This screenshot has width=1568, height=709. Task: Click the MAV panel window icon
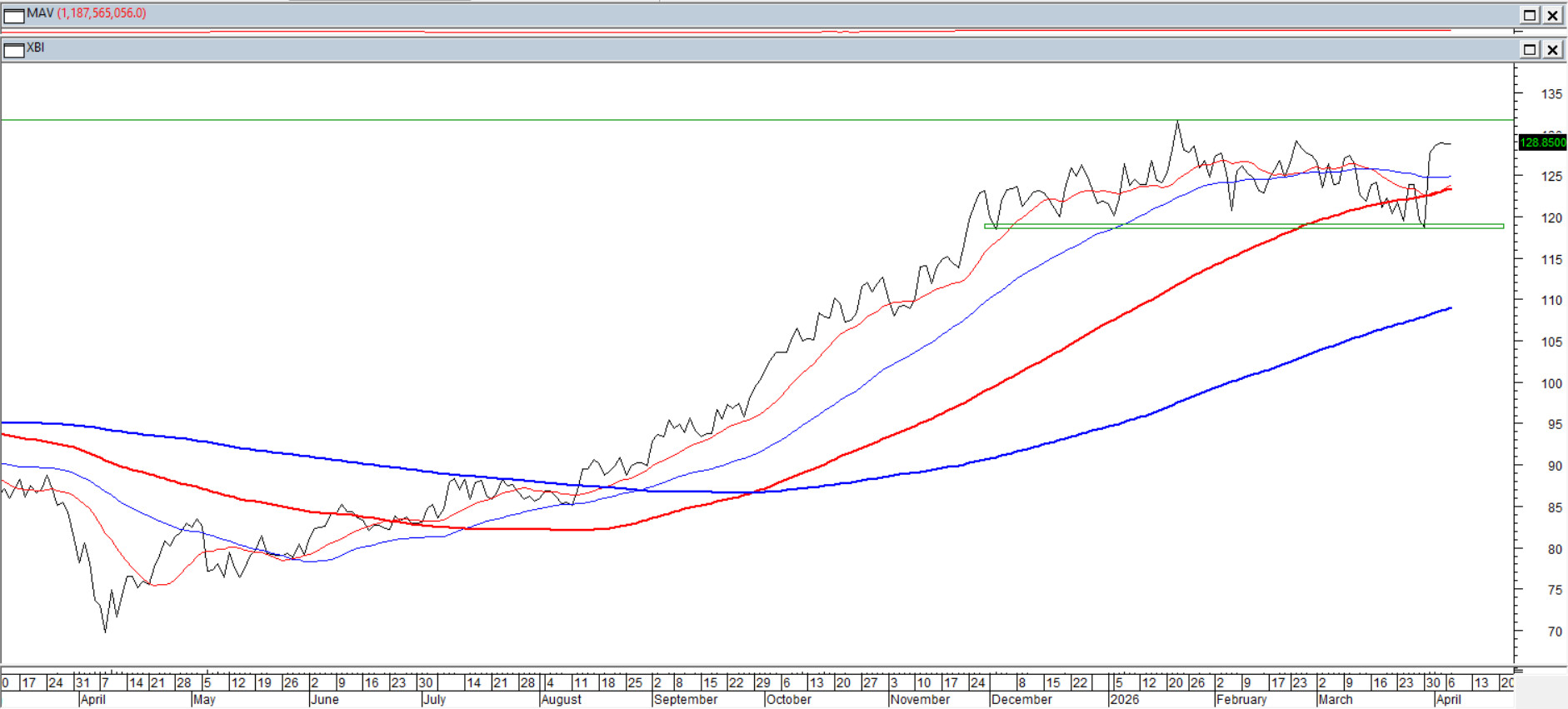[x=14, y=15]
